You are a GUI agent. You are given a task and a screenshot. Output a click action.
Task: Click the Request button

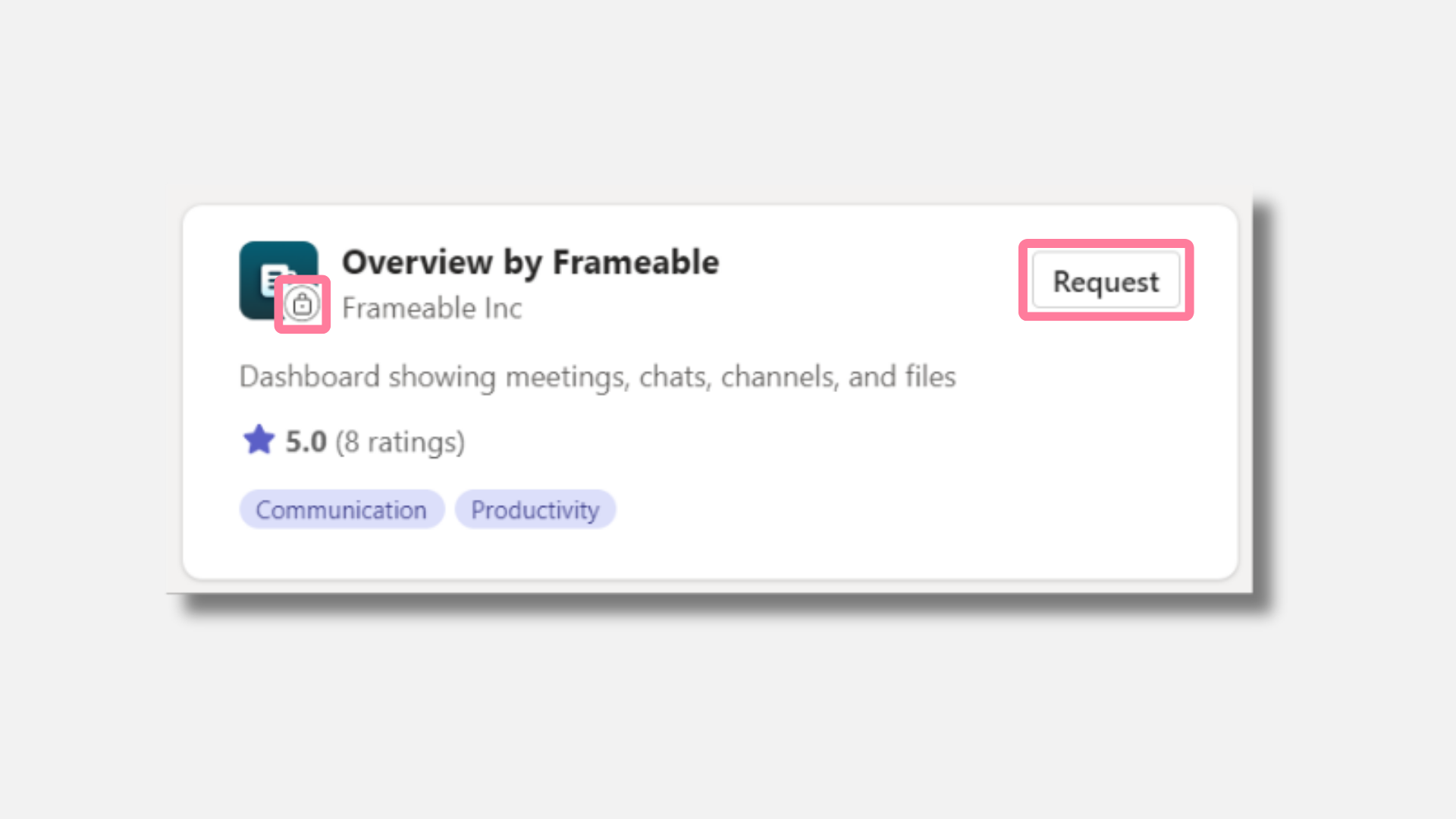click(1106, 281)
